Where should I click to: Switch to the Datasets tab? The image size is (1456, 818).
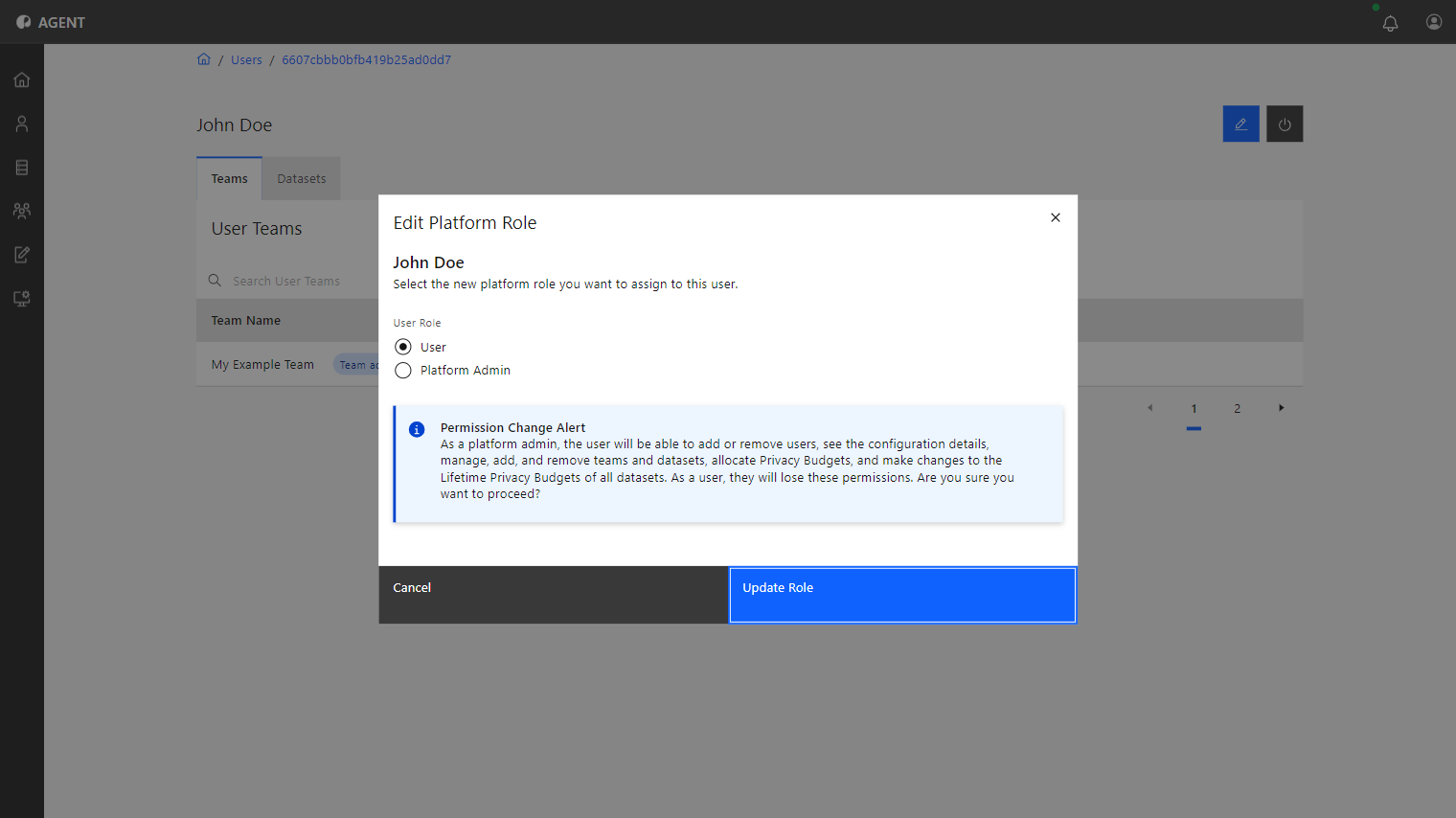pos(302,179)
